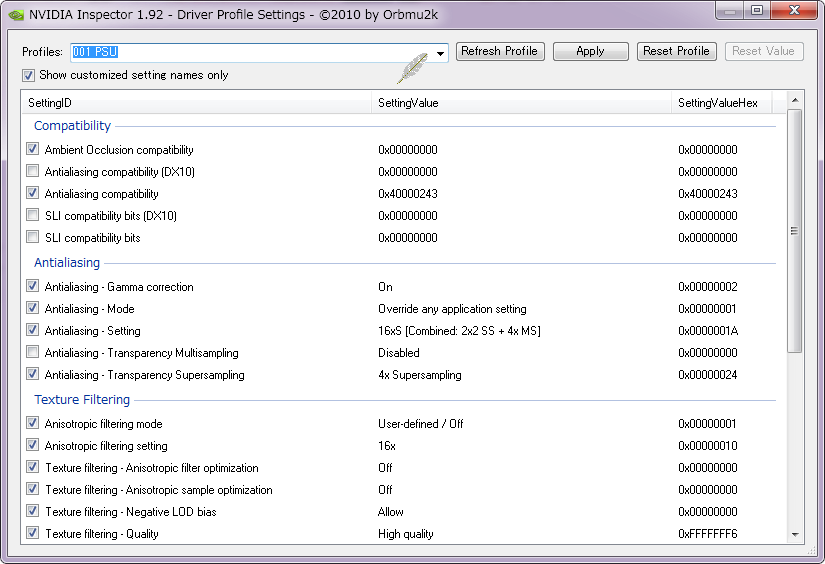This screenshot has width=825, height=564.
Task: Click the Refresh Profile button
Action: [500, 52]
